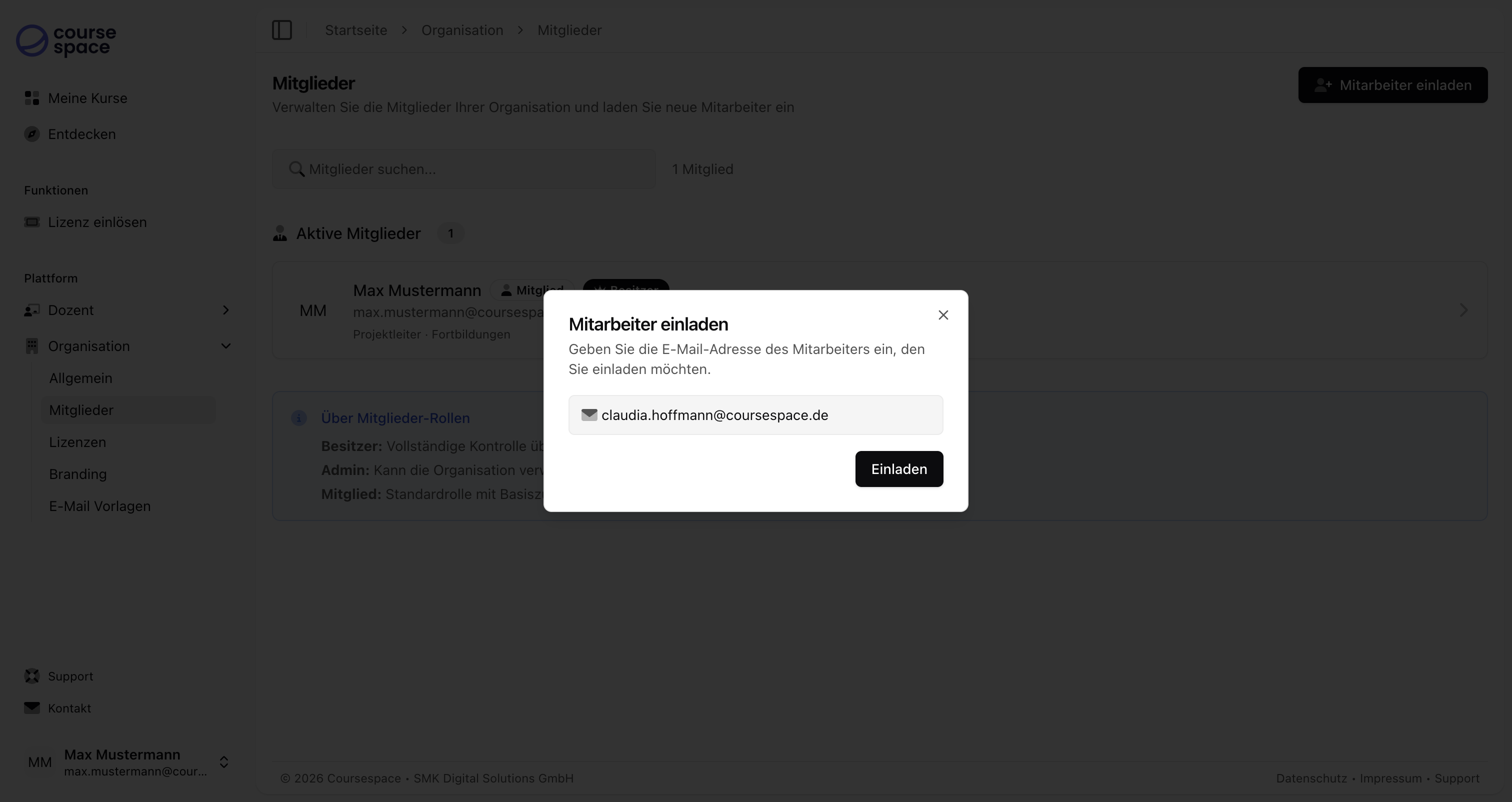The height and width of the screenshot is (802, 1512).
Task: Expand the Dozent submenu chevron
Action: (x=226, y=310)
